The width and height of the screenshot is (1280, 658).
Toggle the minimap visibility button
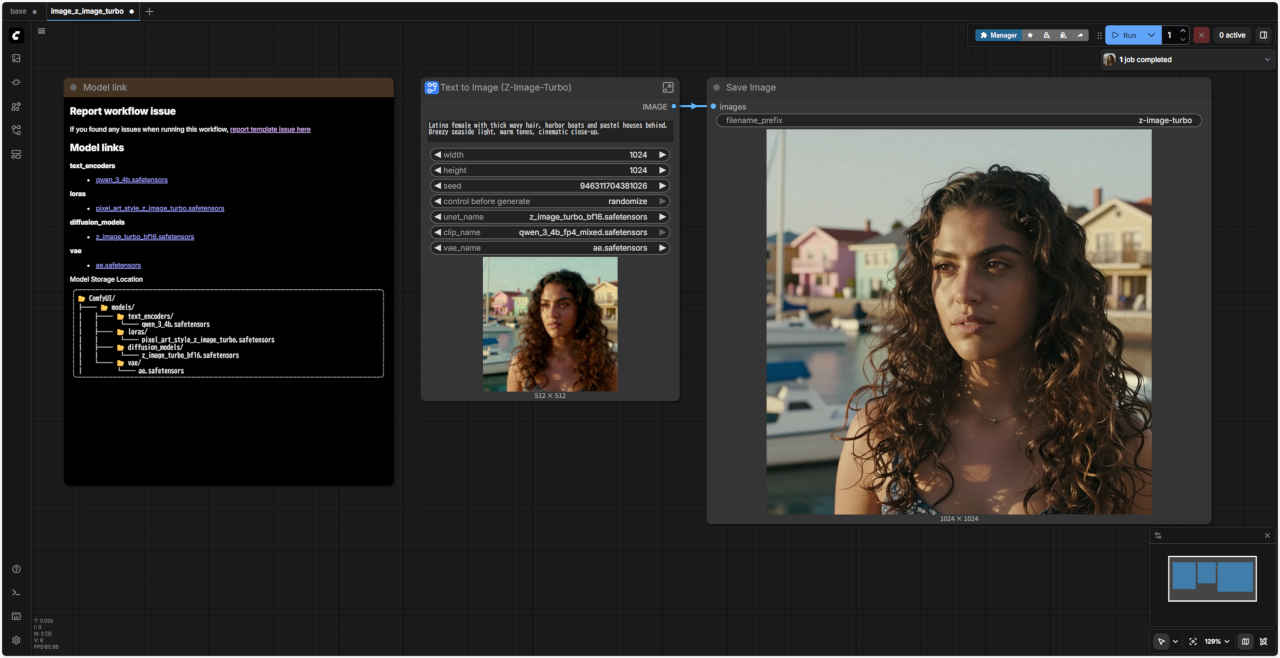[x=1245, y=641]
